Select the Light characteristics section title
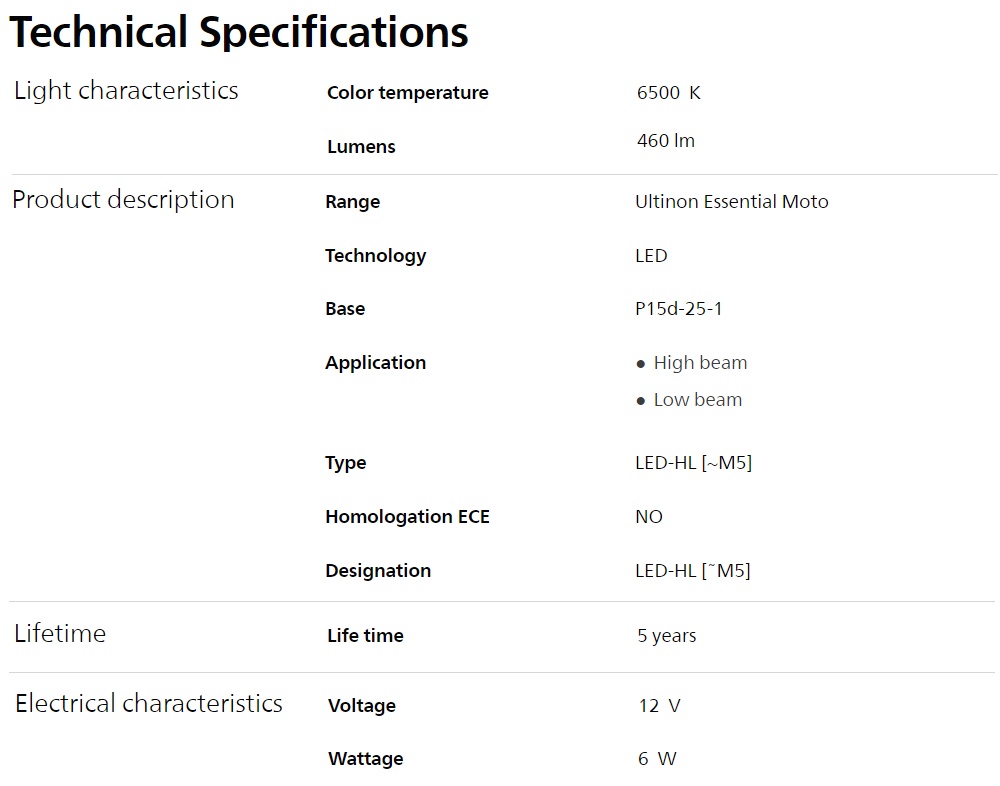Viewport: 1000px width, 786px height. point(126,91)
